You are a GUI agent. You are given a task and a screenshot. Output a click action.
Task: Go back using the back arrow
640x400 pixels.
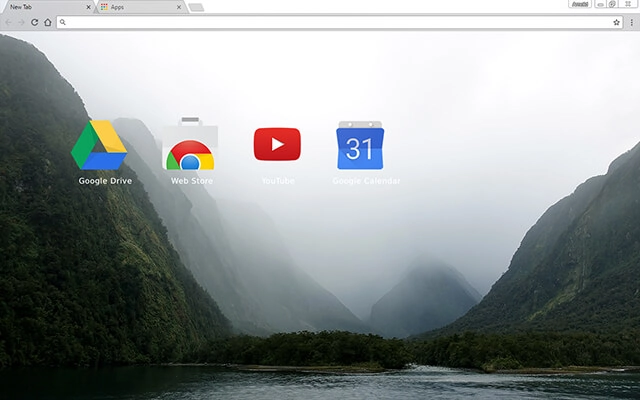click(x=9, y=22)
